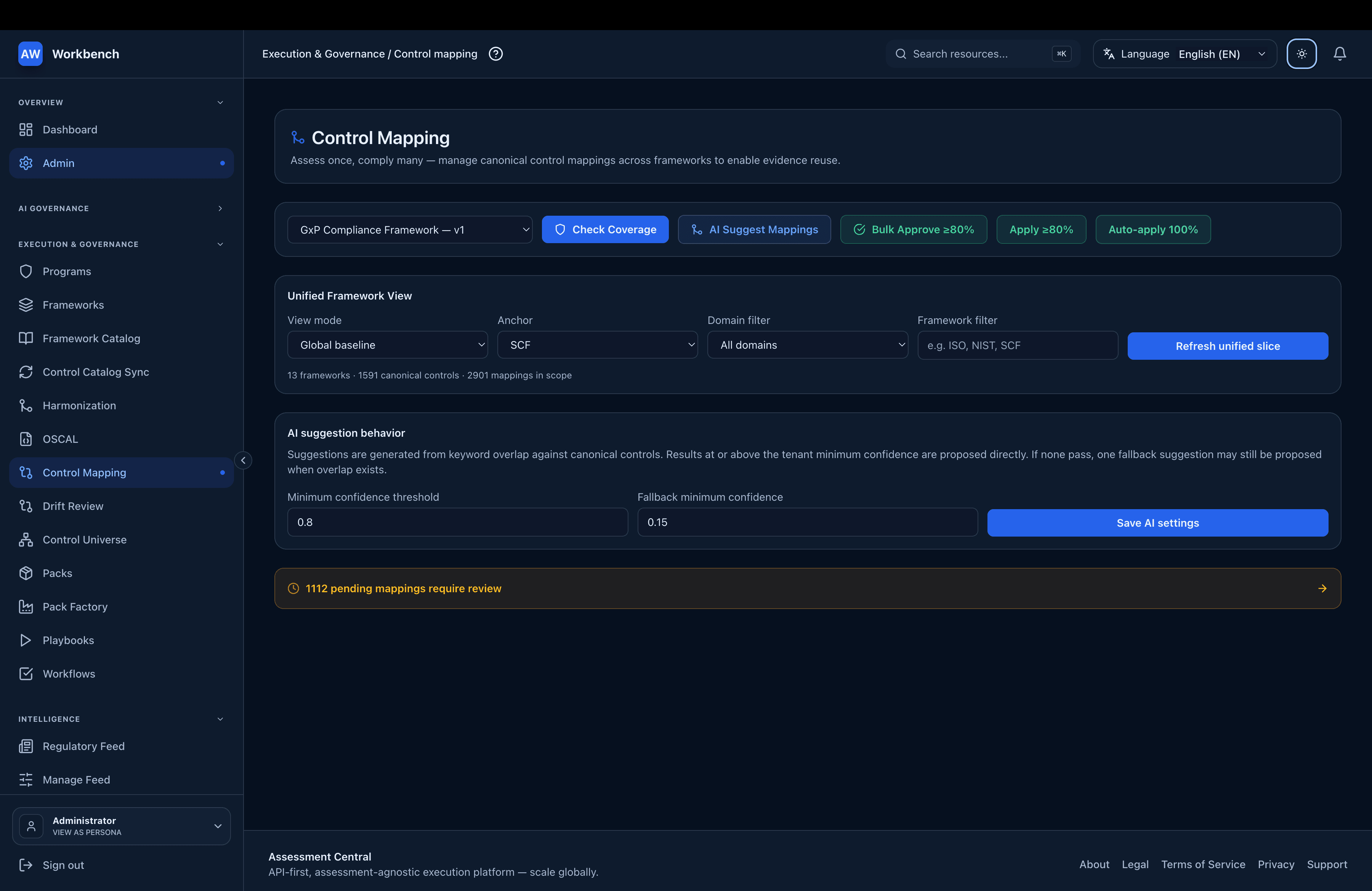The width and height of the screenshot is (1372, 891).
Task: Click the Workflows checkbox icon
Action: point(26,674)
